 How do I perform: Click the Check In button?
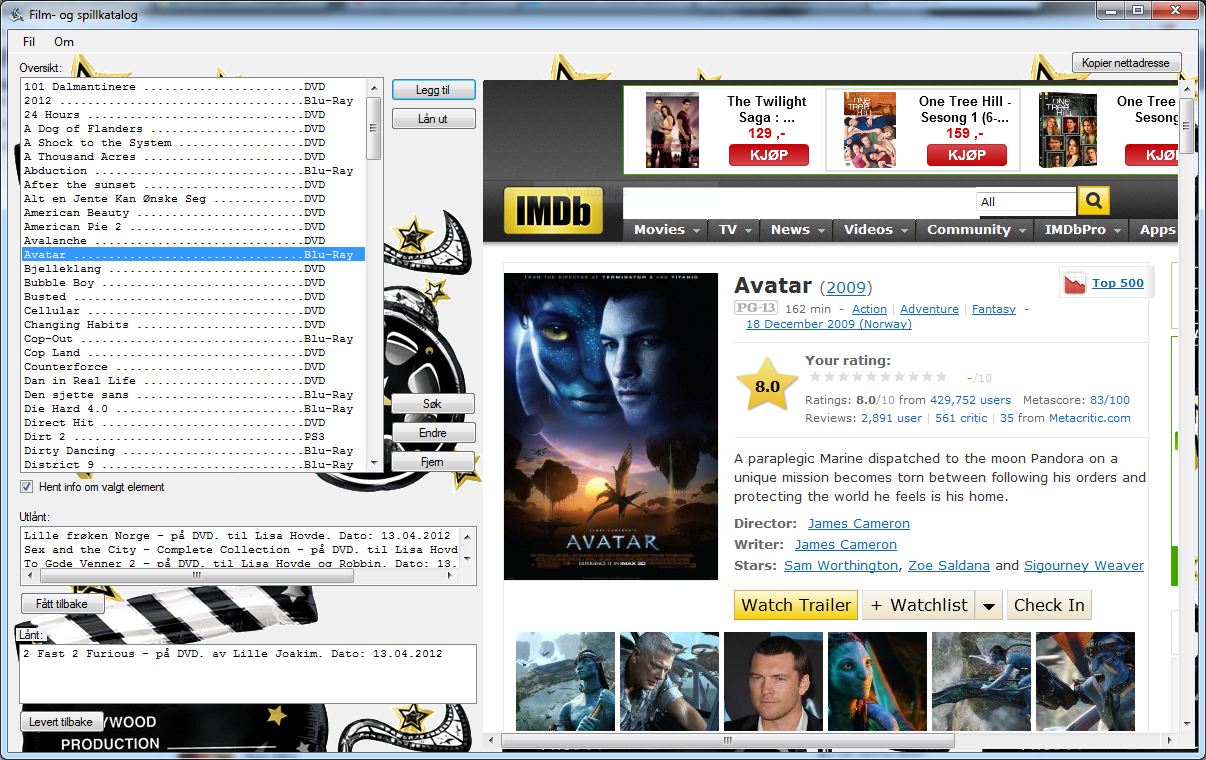point(1048,605)
